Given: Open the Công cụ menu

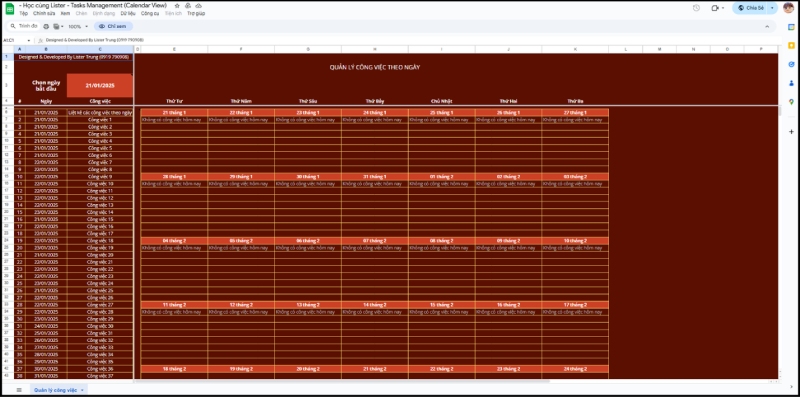Looking at the screenshot, I should pyautogui.click(x=150, y=13).
